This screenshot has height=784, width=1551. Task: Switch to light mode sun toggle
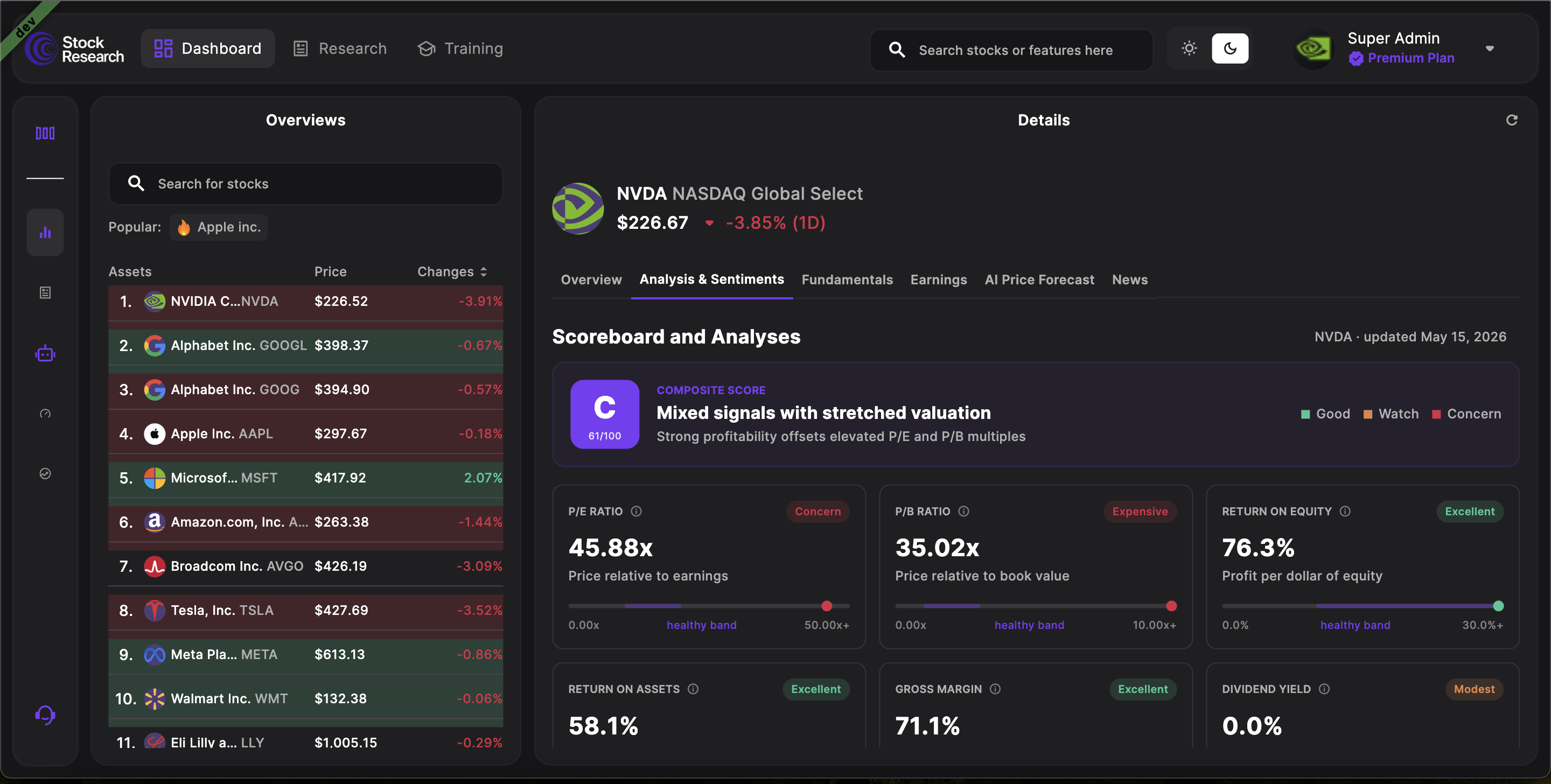pos(1188,48)
